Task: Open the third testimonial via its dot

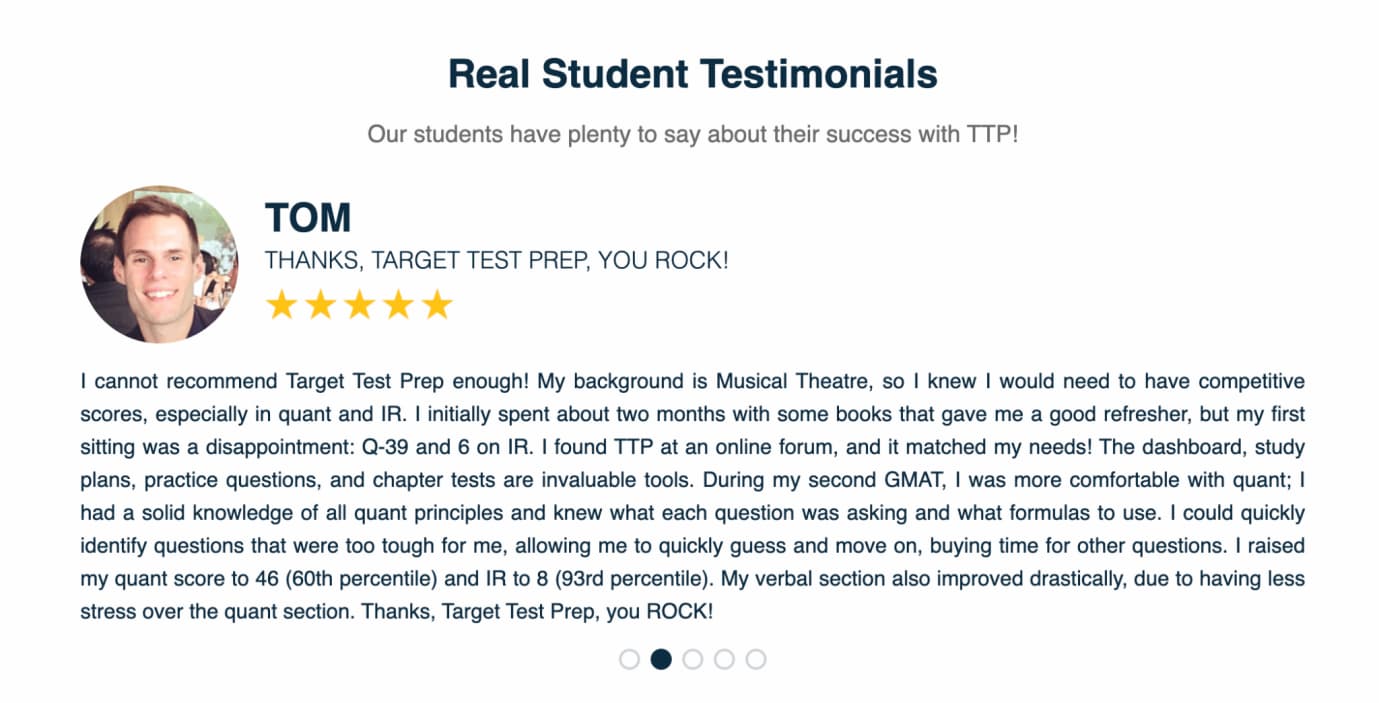Action: [692, 659]
